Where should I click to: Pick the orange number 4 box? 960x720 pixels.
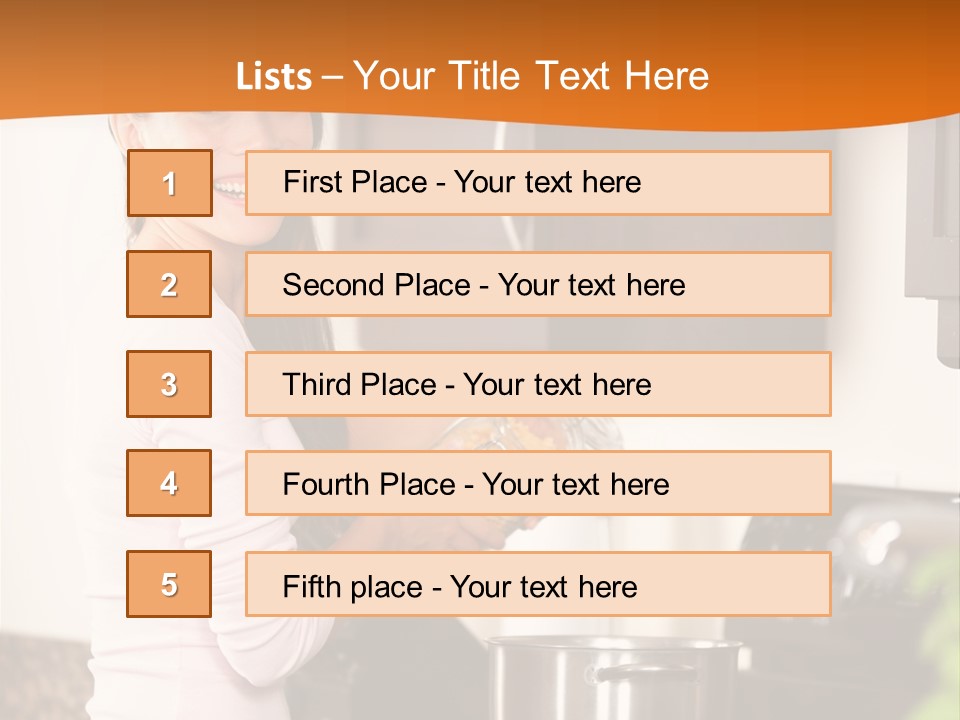pos(169,483)
